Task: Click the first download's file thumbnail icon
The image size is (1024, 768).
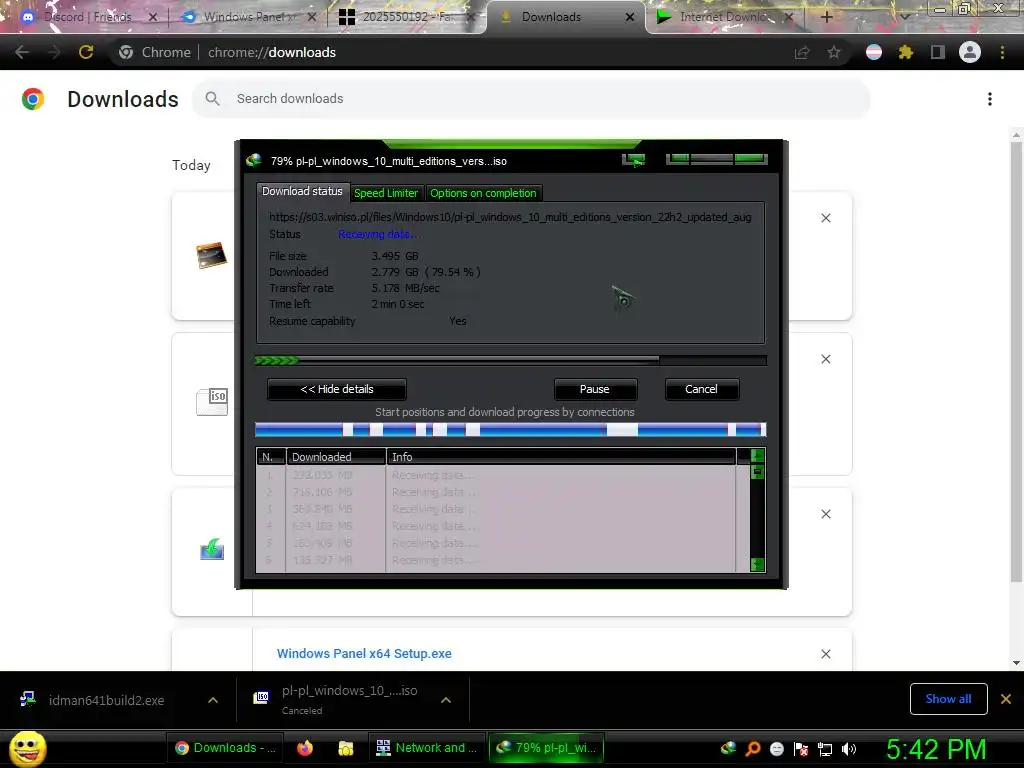Action: point(212,255)
